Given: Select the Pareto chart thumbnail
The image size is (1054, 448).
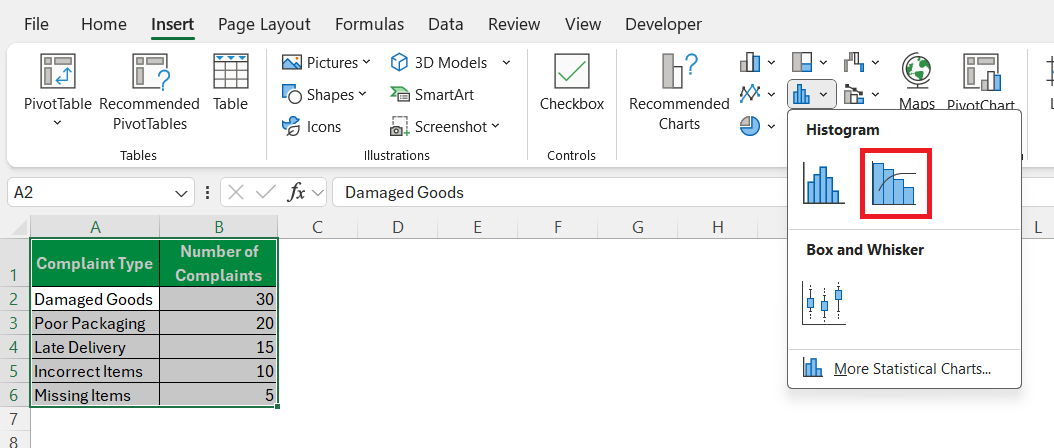Looking at the screenshot, I should [x=896, y=184].
